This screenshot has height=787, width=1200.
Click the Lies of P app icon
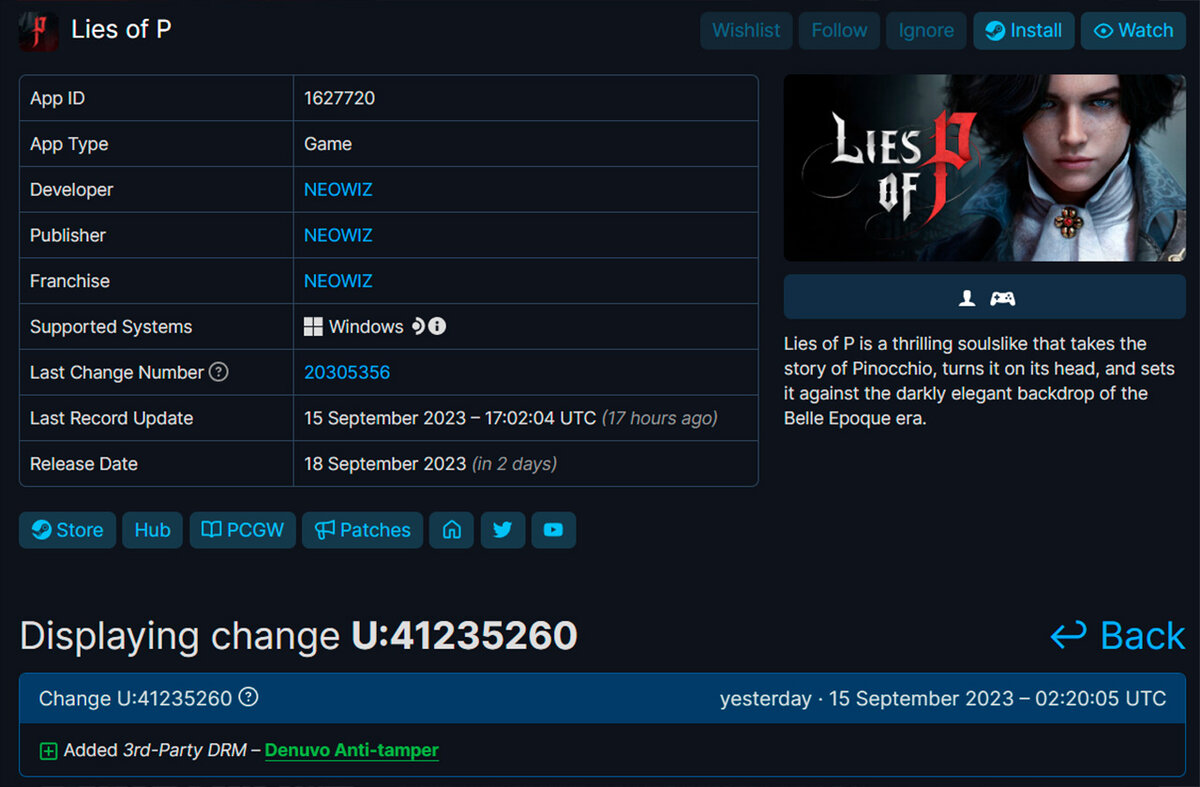38,31
